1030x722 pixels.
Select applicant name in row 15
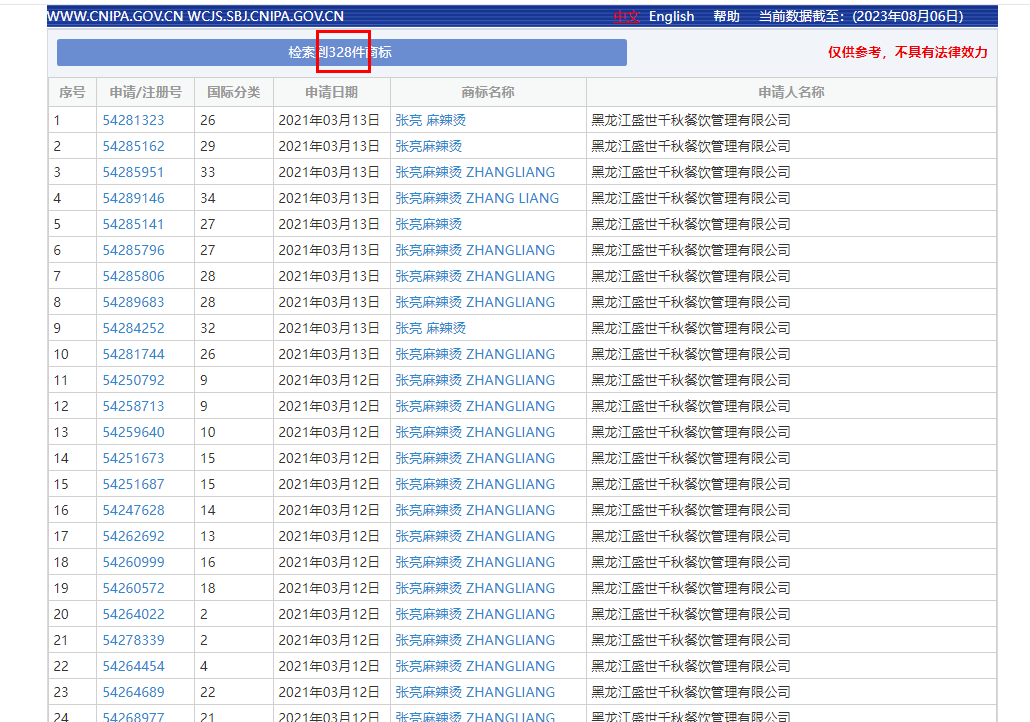[690, 484]
